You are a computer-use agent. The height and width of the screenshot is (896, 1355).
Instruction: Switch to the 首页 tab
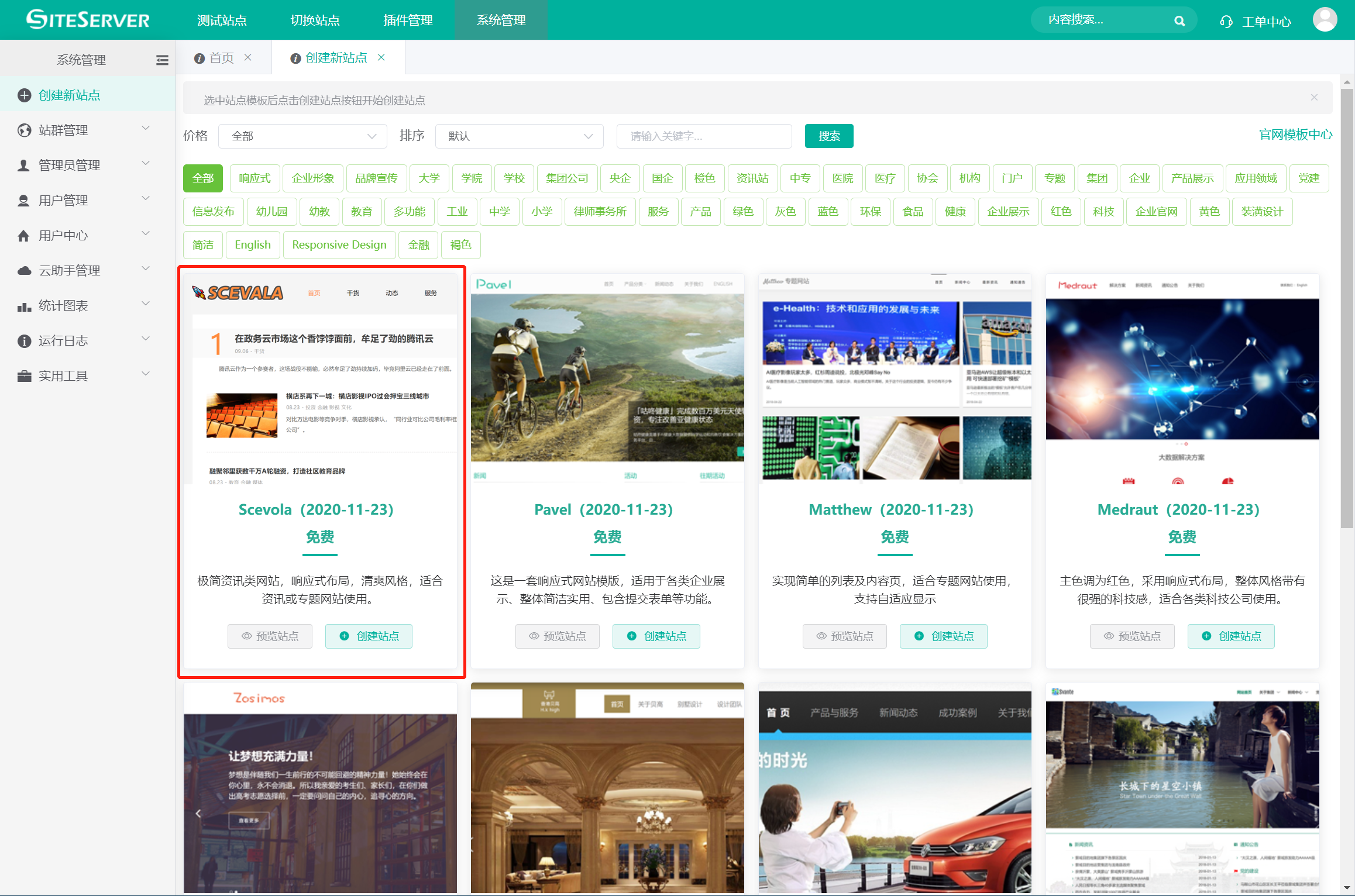[x=221, y=58]
